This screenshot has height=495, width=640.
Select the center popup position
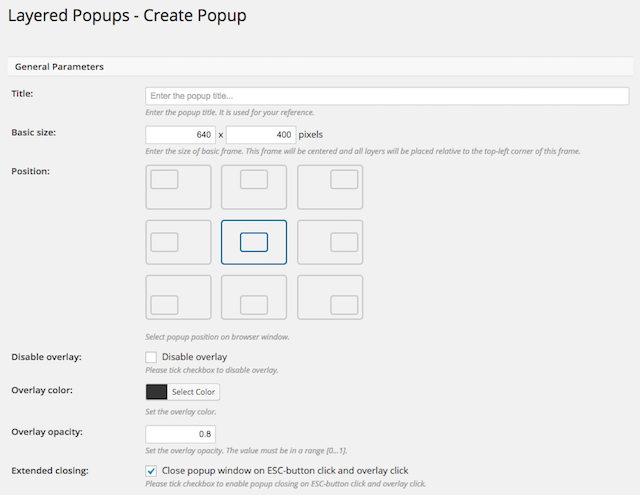254,242
